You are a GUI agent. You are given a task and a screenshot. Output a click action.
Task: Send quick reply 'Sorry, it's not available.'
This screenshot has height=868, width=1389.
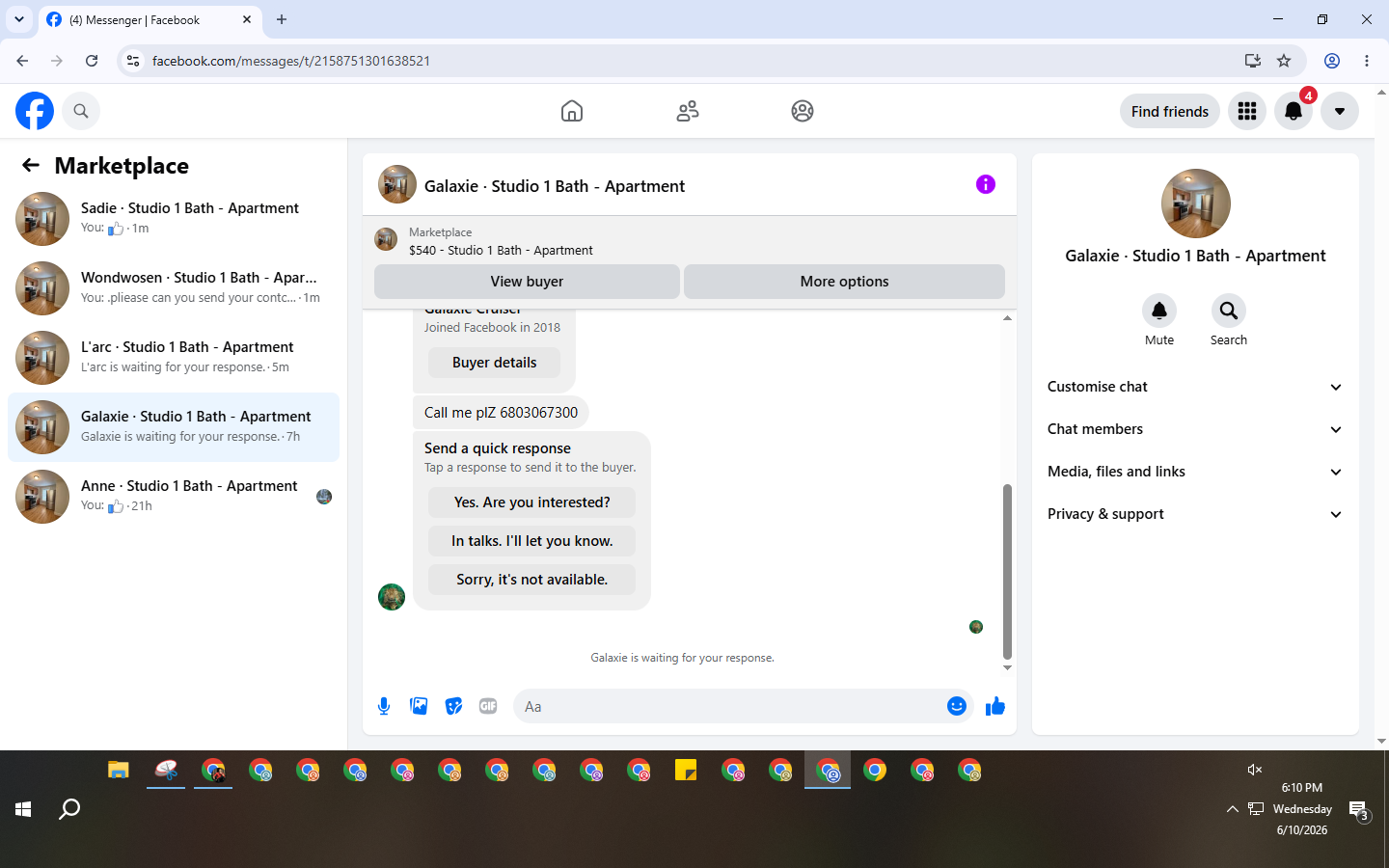(532, 580)
